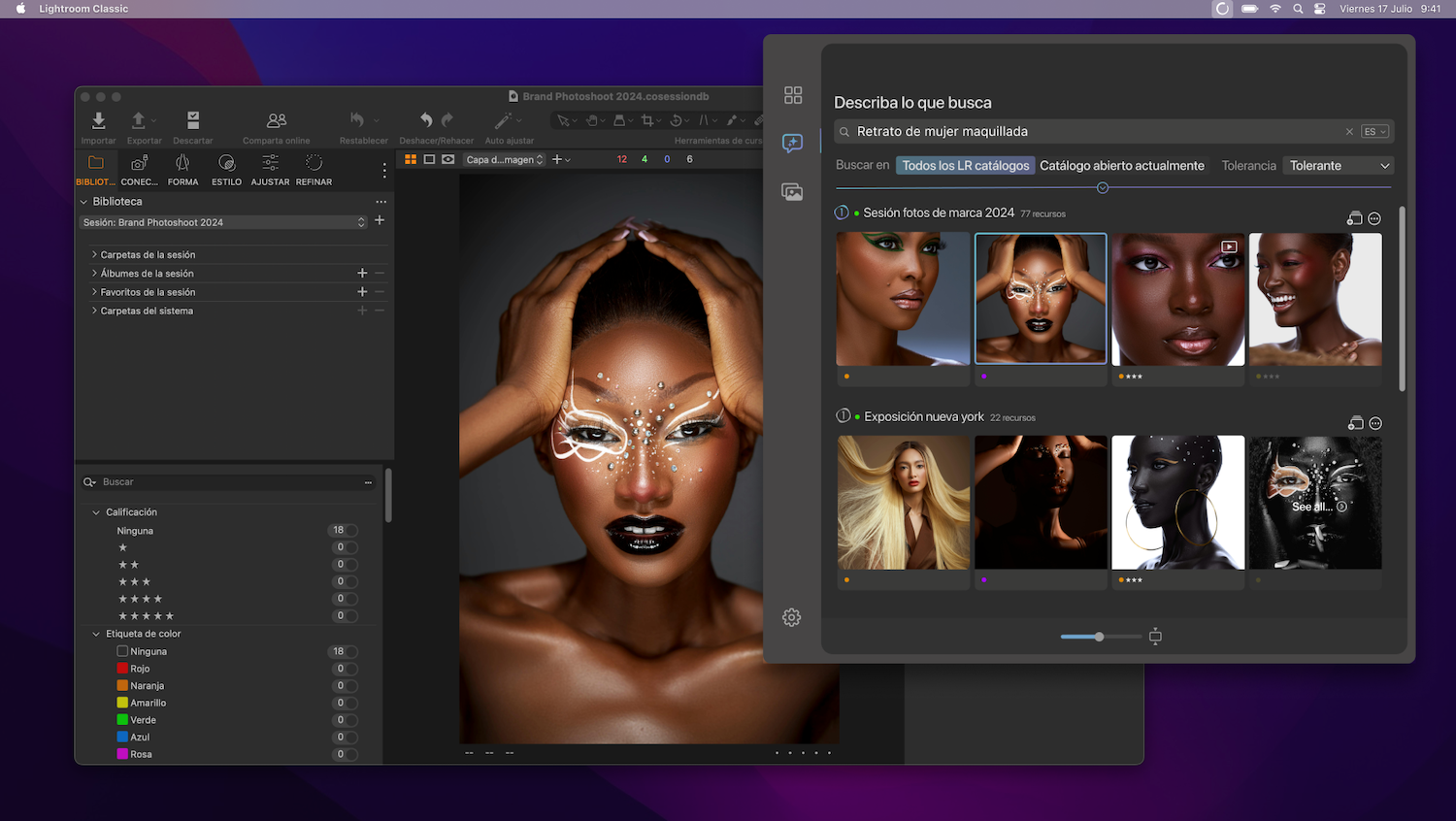Add a new collection with Biblioteca plus
The image size is (1456, 821).
tap(380, 220)
